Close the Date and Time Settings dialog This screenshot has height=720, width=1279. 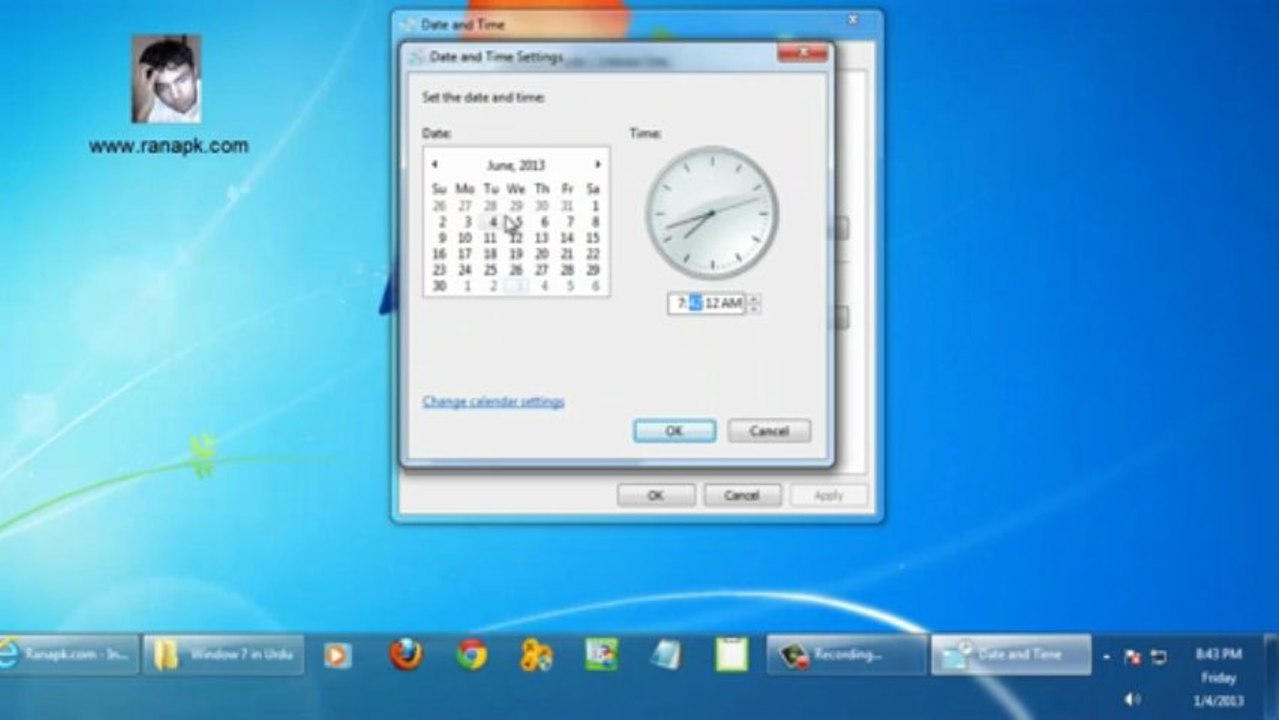tap(803, 53)
